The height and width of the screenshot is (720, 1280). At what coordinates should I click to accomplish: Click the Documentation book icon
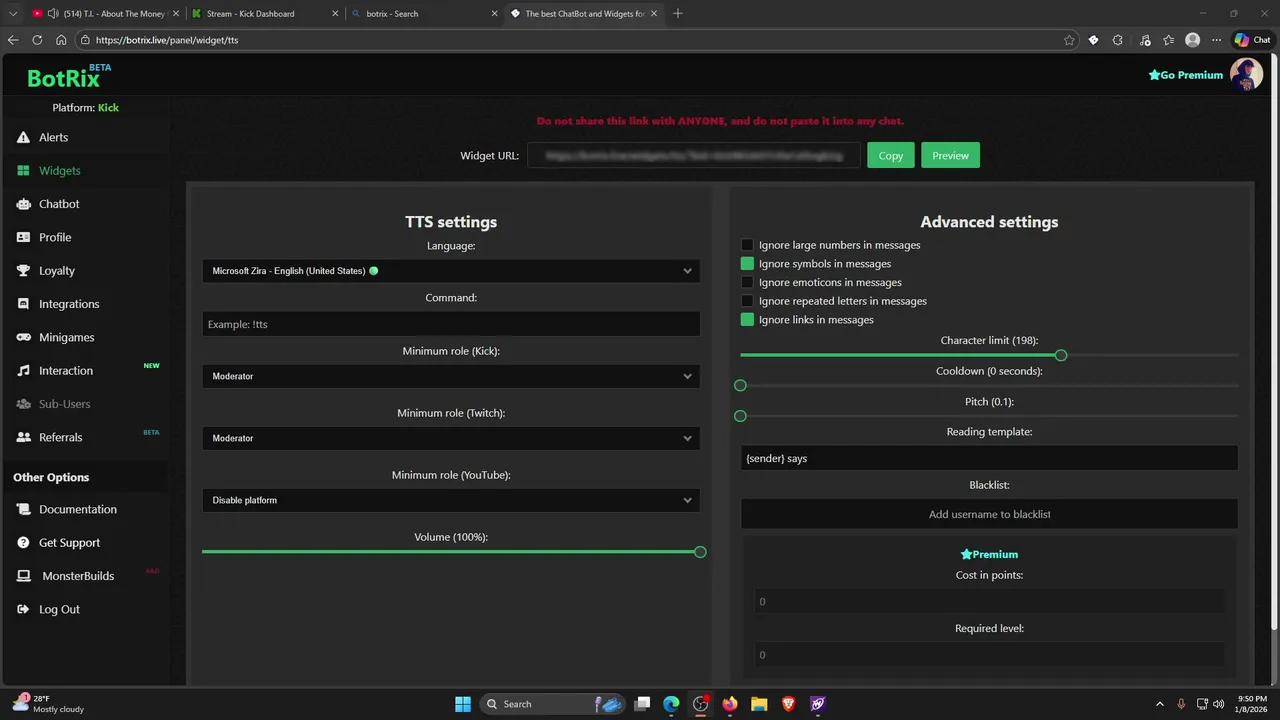pyautogui.click(x=23, y=509)
